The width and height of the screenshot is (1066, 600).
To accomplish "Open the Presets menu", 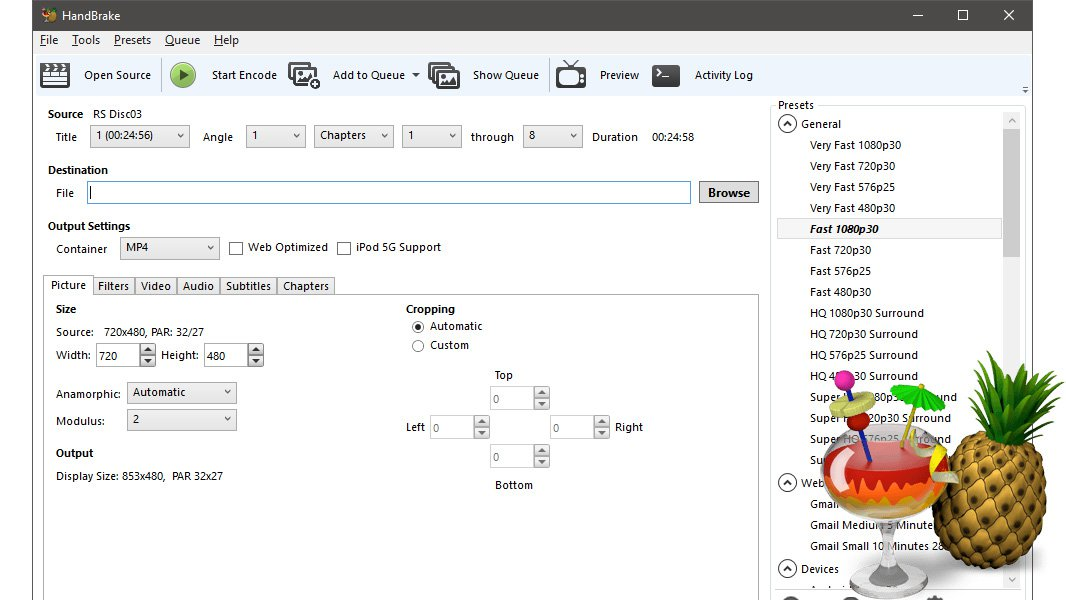I will tap(133, 40).
